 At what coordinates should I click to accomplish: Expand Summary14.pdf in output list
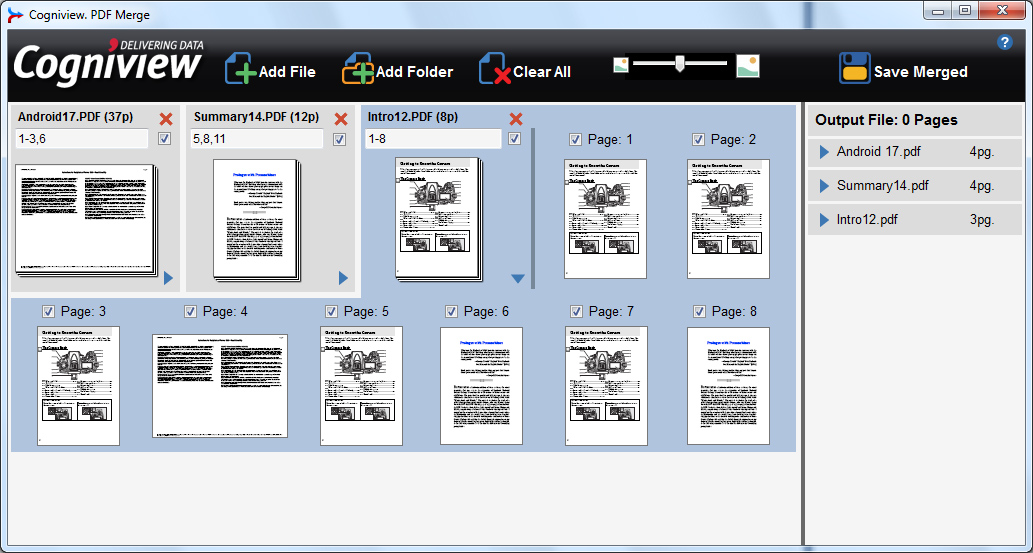(x=824, y=187)
